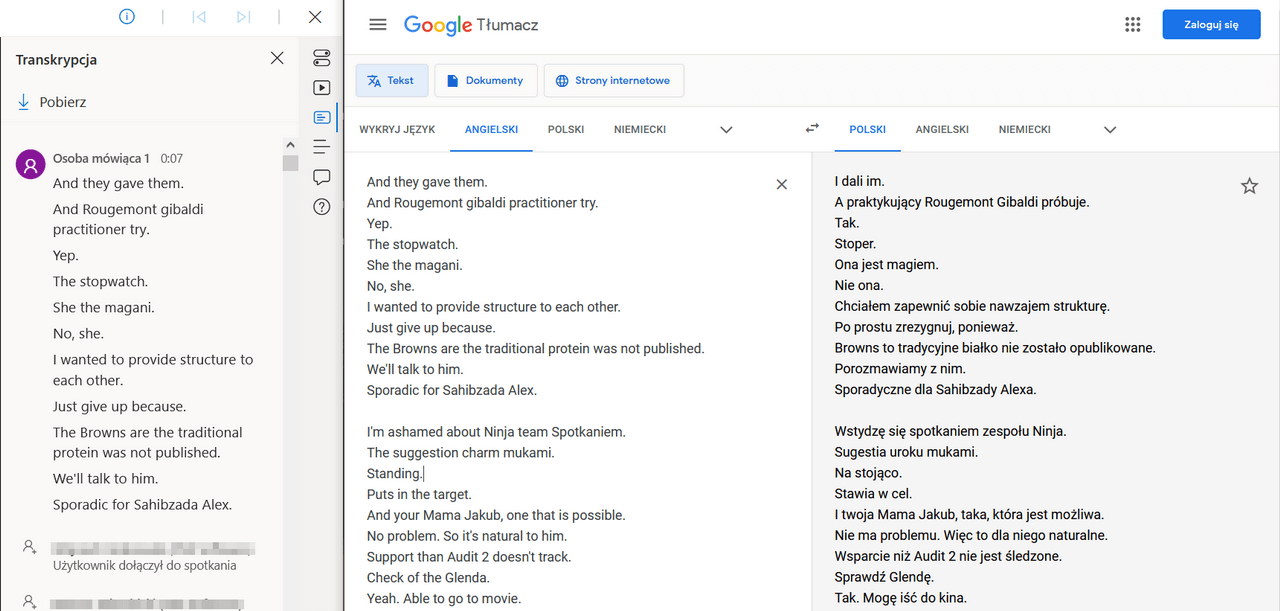Viewport: 1280px width, 611px height.
Task: Swap source and target languages
Action: tap(812, 129)
